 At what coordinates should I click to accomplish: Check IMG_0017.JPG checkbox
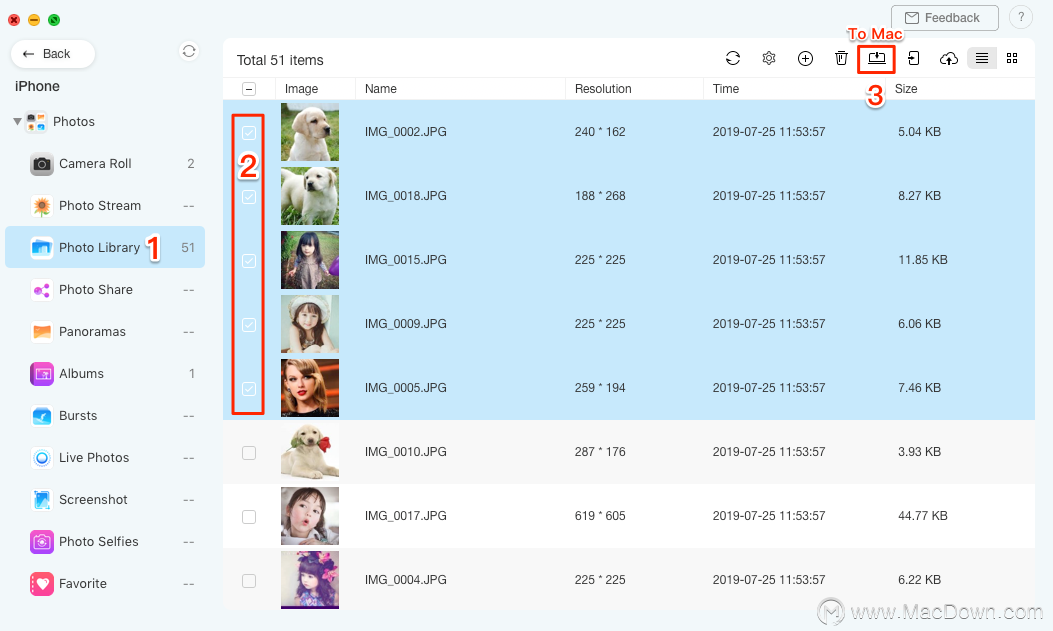[248, 516]
